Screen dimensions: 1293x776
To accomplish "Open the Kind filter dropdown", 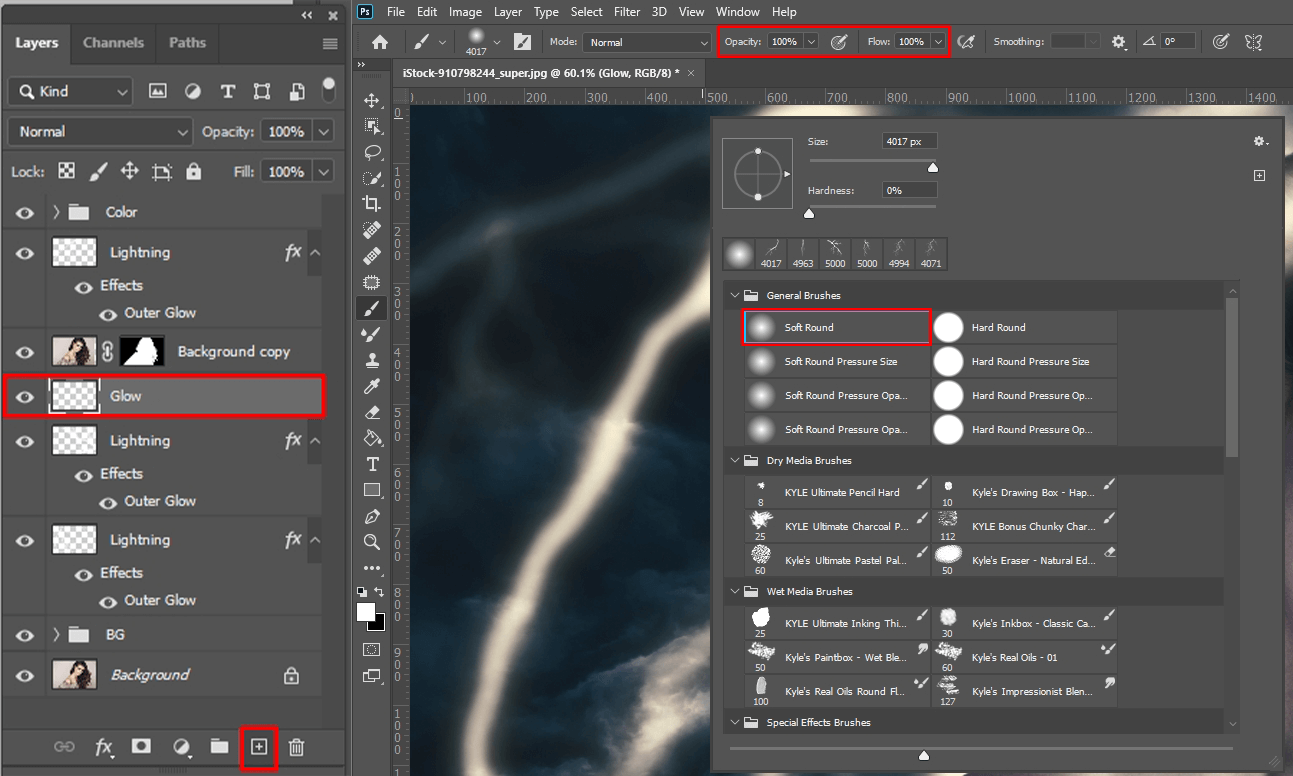I will tap(70, 91).
